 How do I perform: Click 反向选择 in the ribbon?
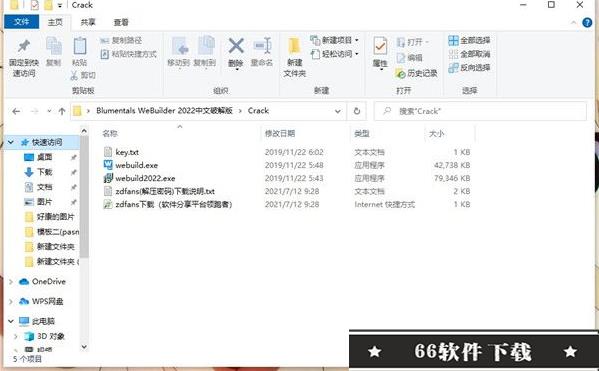pyautogui.click(x=469, y=68)
